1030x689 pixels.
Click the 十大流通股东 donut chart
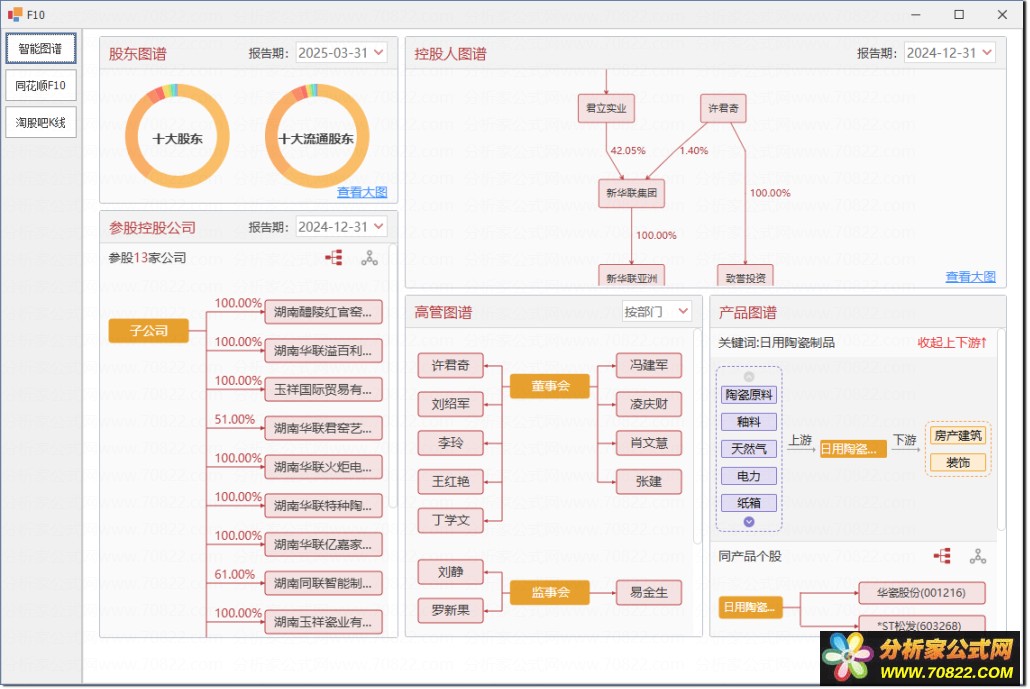tap(317, 137)
